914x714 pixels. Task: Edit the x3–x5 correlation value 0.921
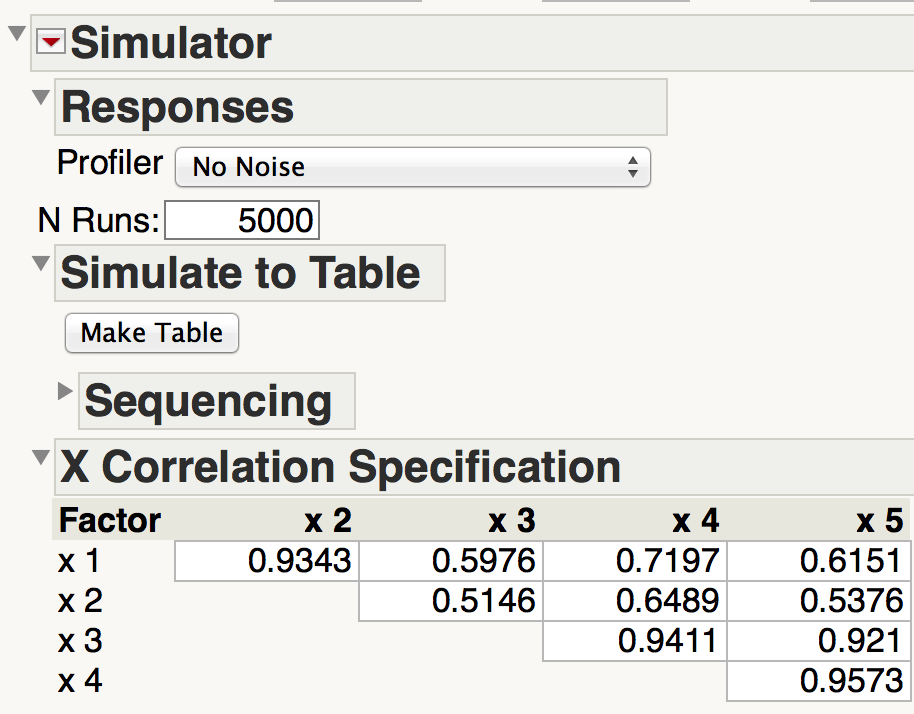pyautogui.click(x=819, y=641)
